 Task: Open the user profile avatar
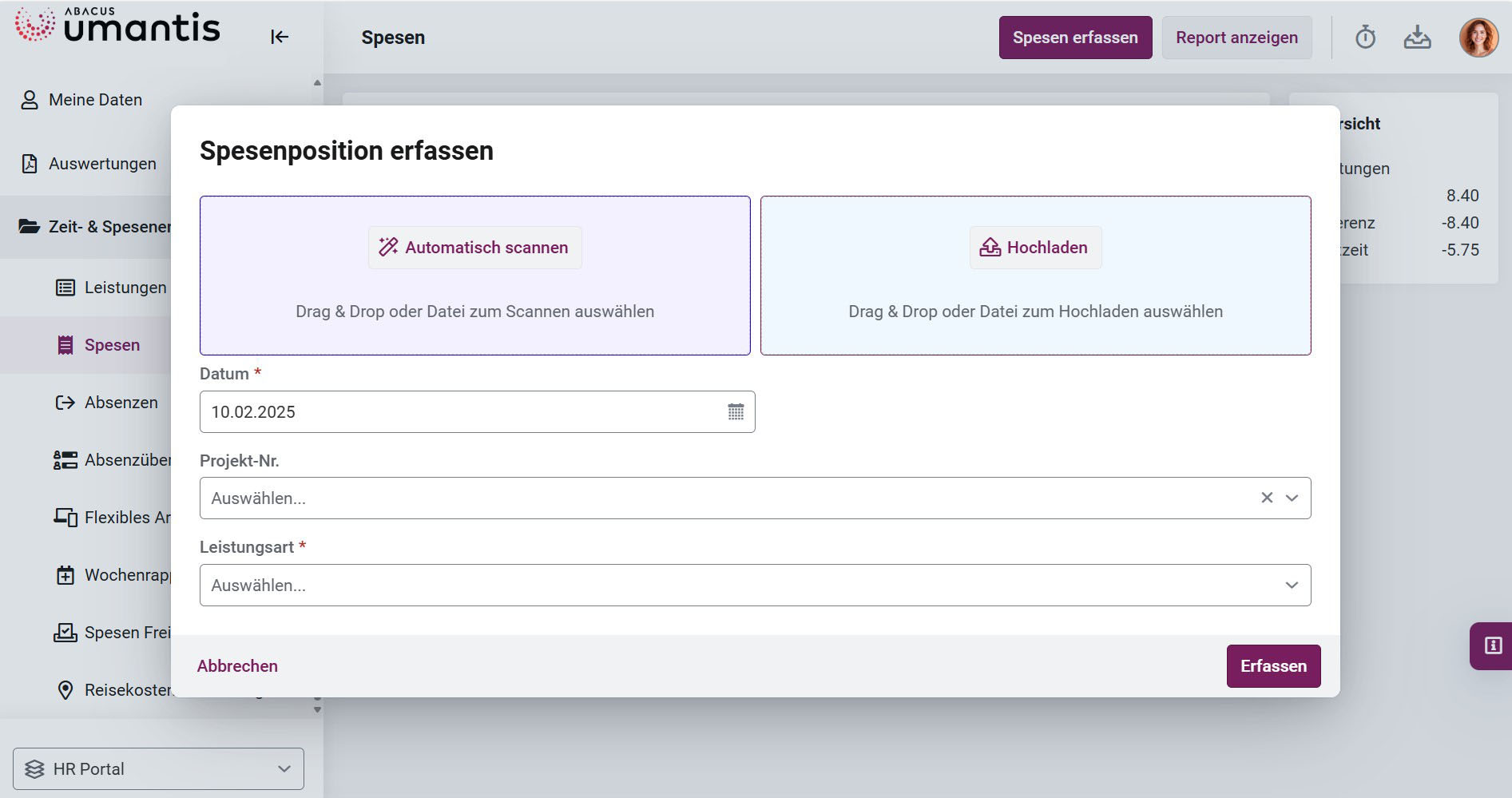pyautogui.click(x=1478, y=38)
